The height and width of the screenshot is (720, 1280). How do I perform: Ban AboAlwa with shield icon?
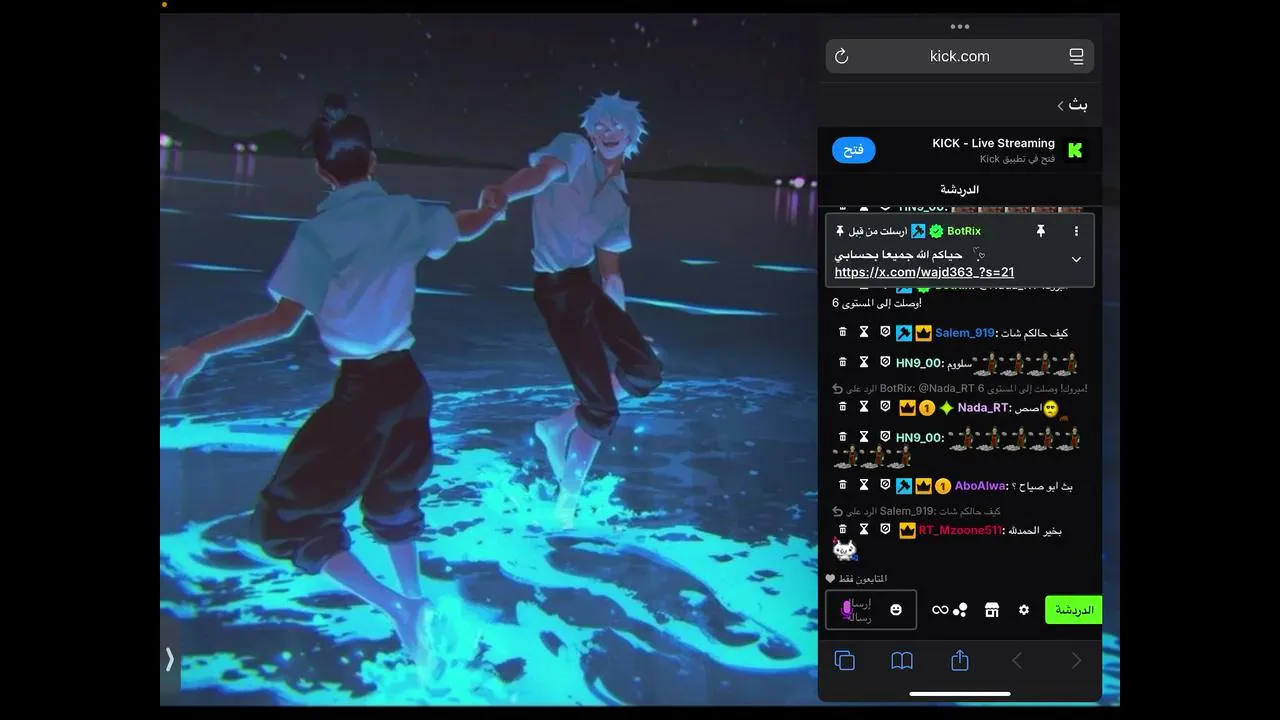[x=885, y=485]
